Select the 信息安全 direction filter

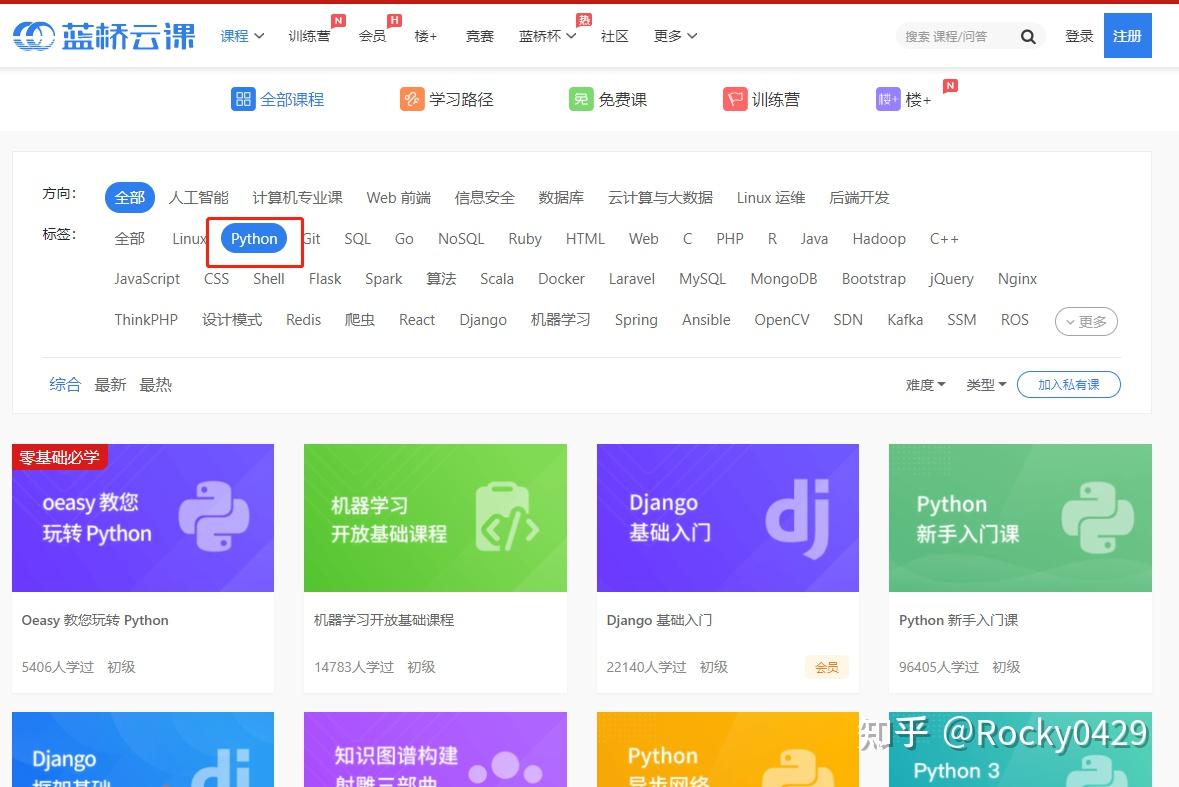tap(484, 198)
